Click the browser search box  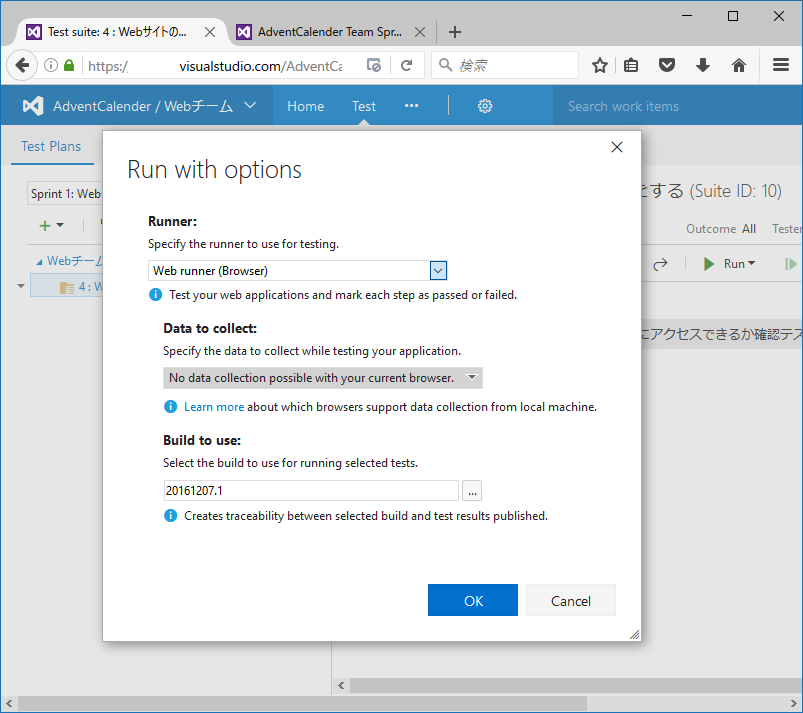[505, 65]
